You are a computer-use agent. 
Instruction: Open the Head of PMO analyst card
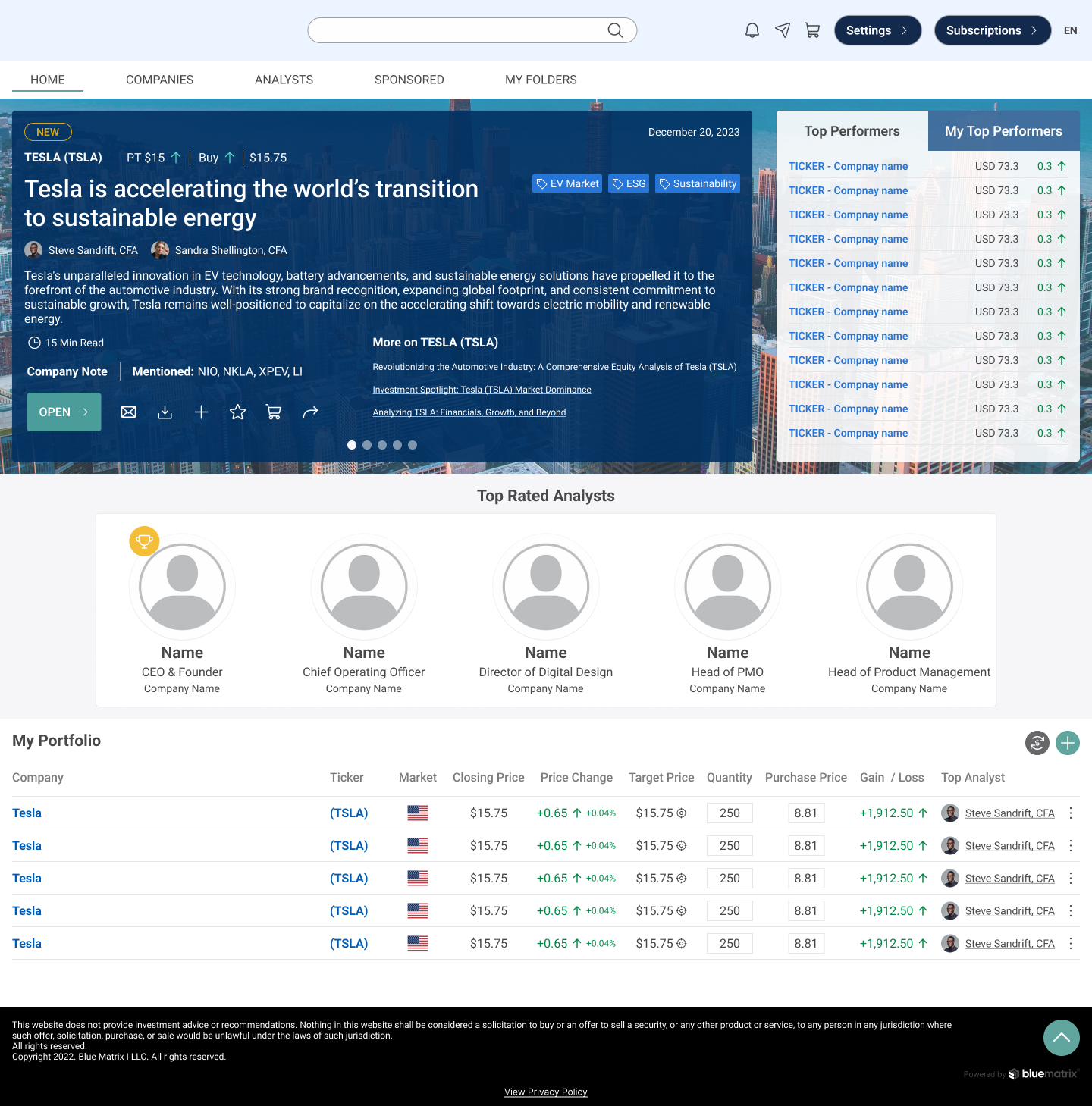click(x=727, y=614)
